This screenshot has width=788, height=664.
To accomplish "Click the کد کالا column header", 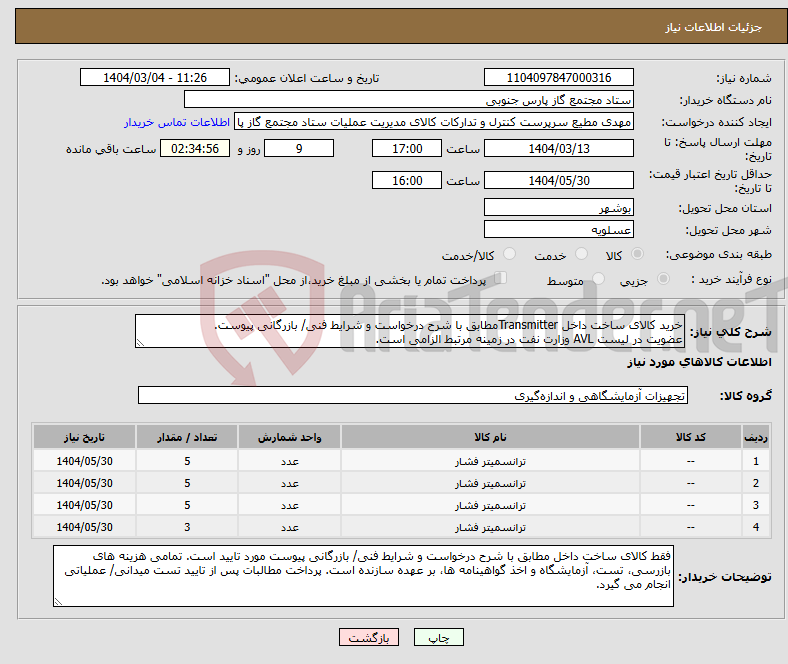I will 691,437.
